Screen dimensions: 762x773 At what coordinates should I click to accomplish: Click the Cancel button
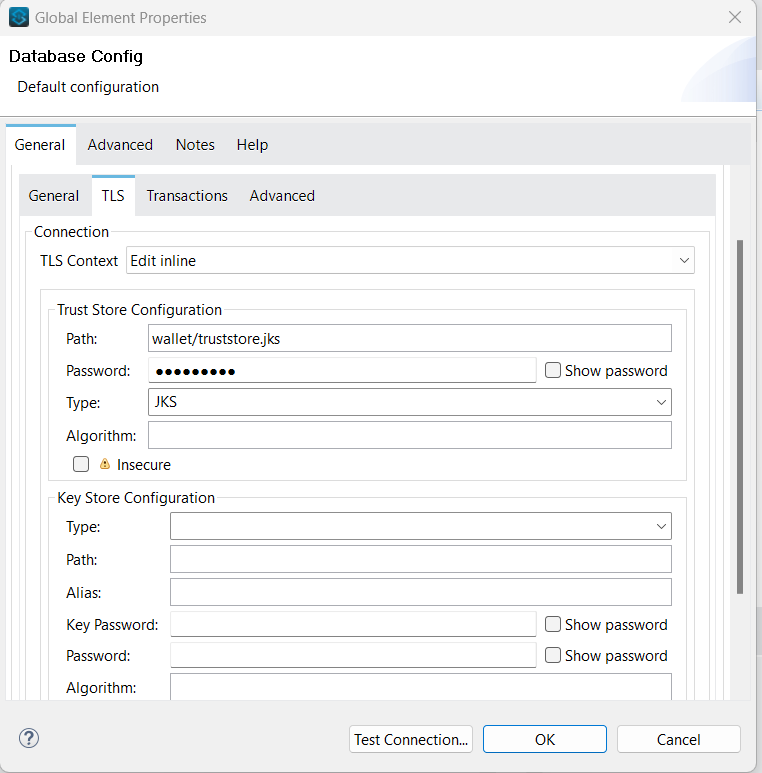(678, 739)
